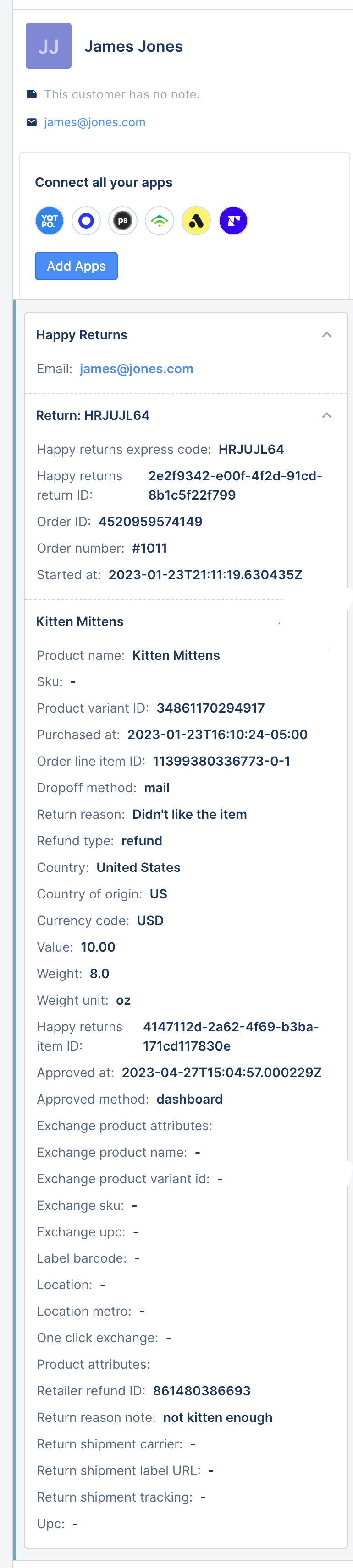Select the black ps app icon
Viewport: 353px width, 1568px height.
[122, 220]
